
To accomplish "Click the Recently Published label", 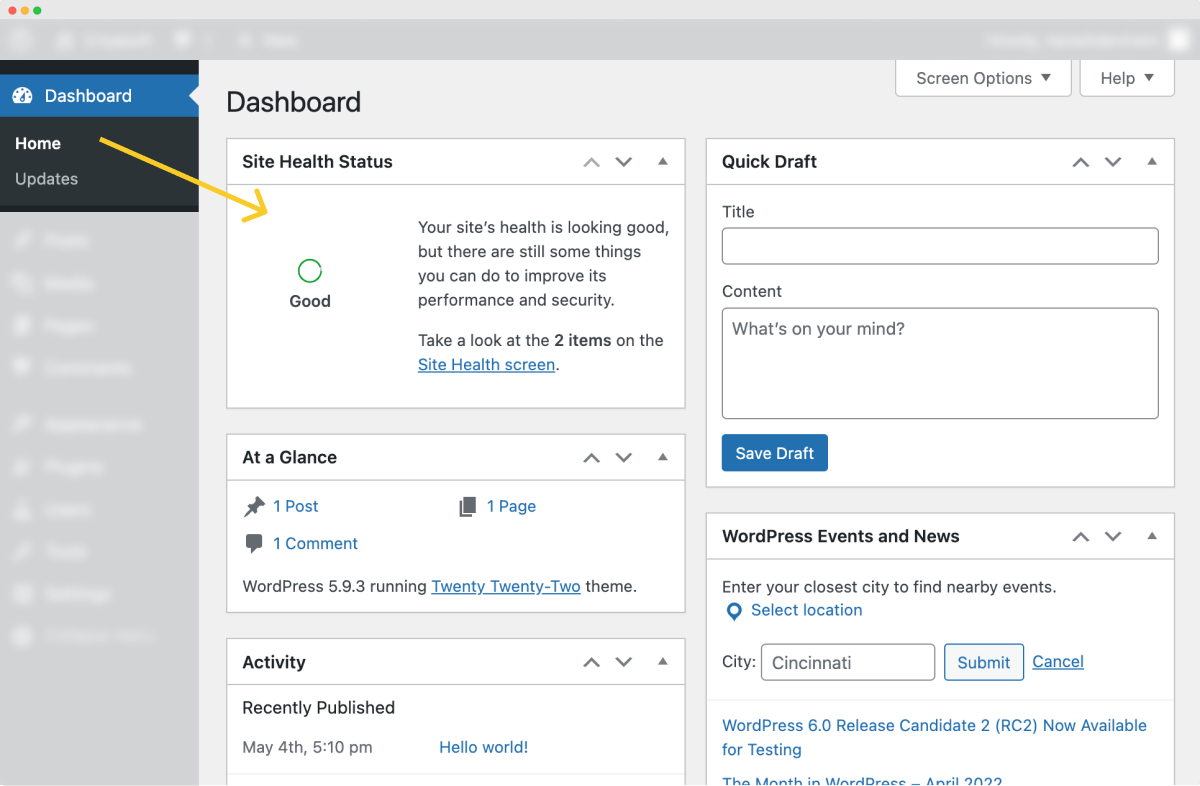I will pos(319,708).
